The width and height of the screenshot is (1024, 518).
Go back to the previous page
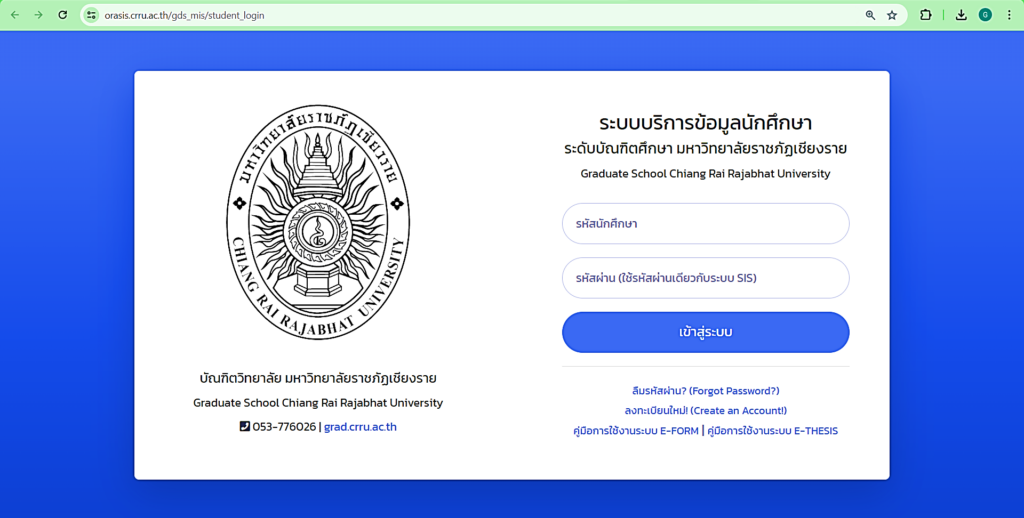pos(14,15)
